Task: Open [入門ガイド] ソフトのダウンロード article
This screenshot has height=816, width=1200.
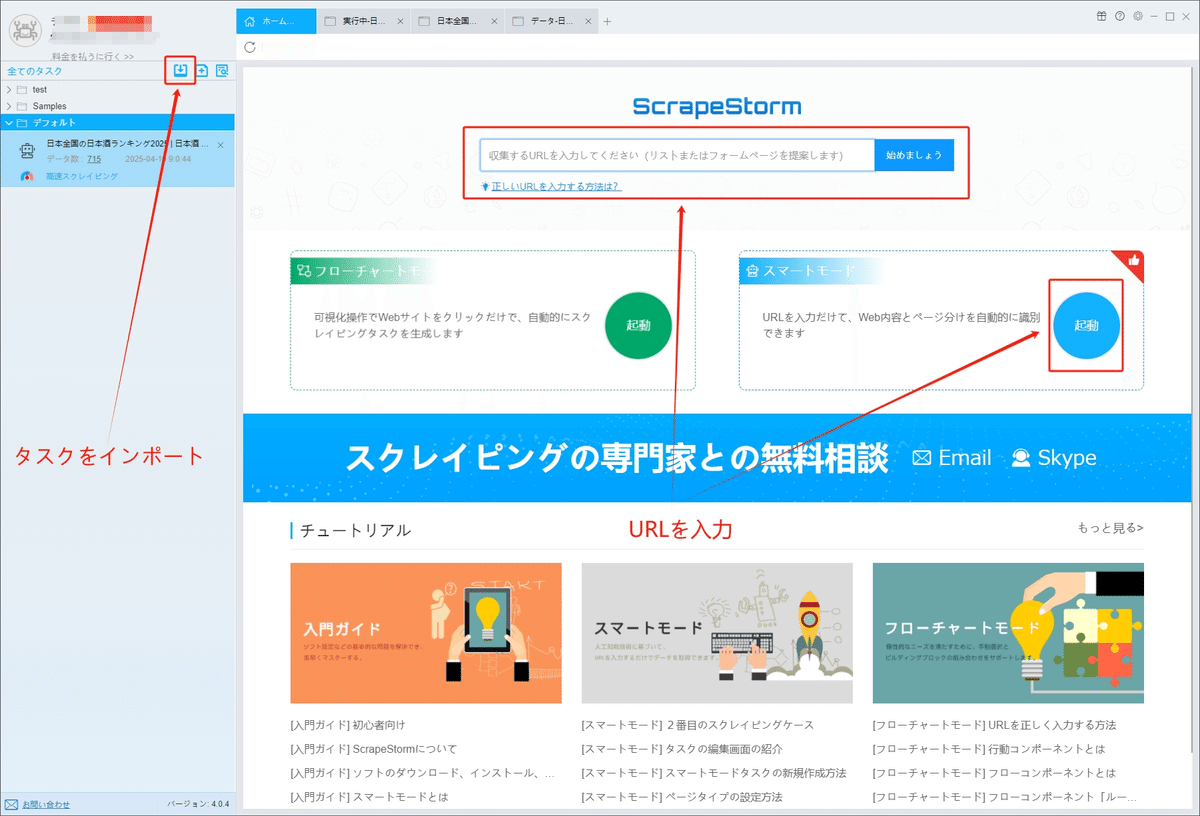Action: pyautogui.click(x=421, y=773)
